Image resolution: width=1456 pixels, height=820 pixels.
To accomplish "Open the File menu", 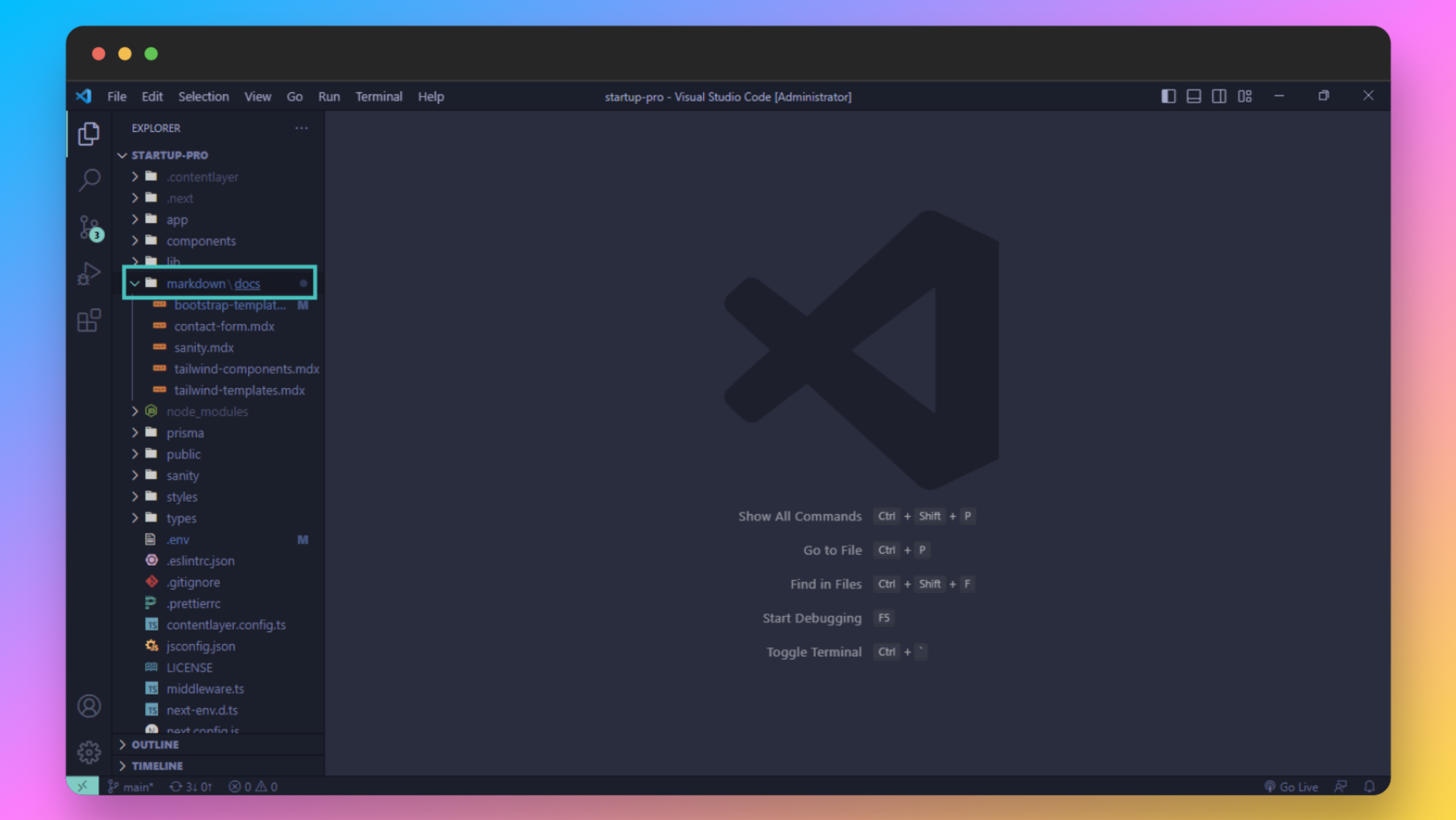I will click(116, 96).
